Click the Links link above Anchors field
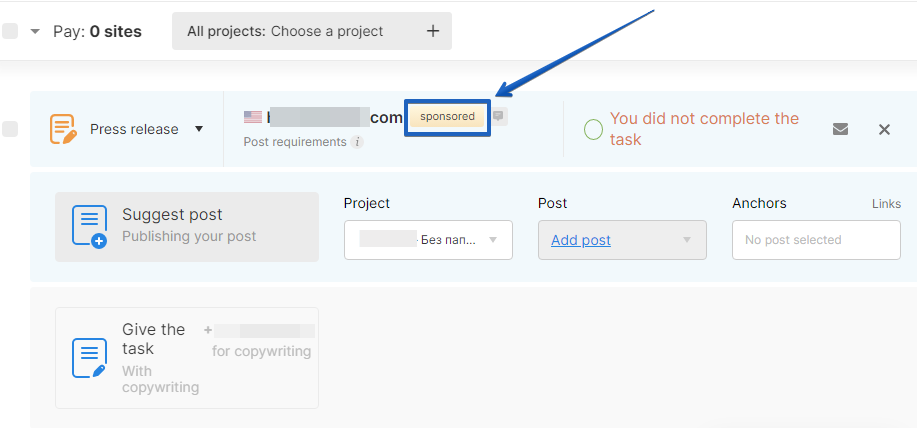This screenshot has height=428, width=917. click(886, 204)
